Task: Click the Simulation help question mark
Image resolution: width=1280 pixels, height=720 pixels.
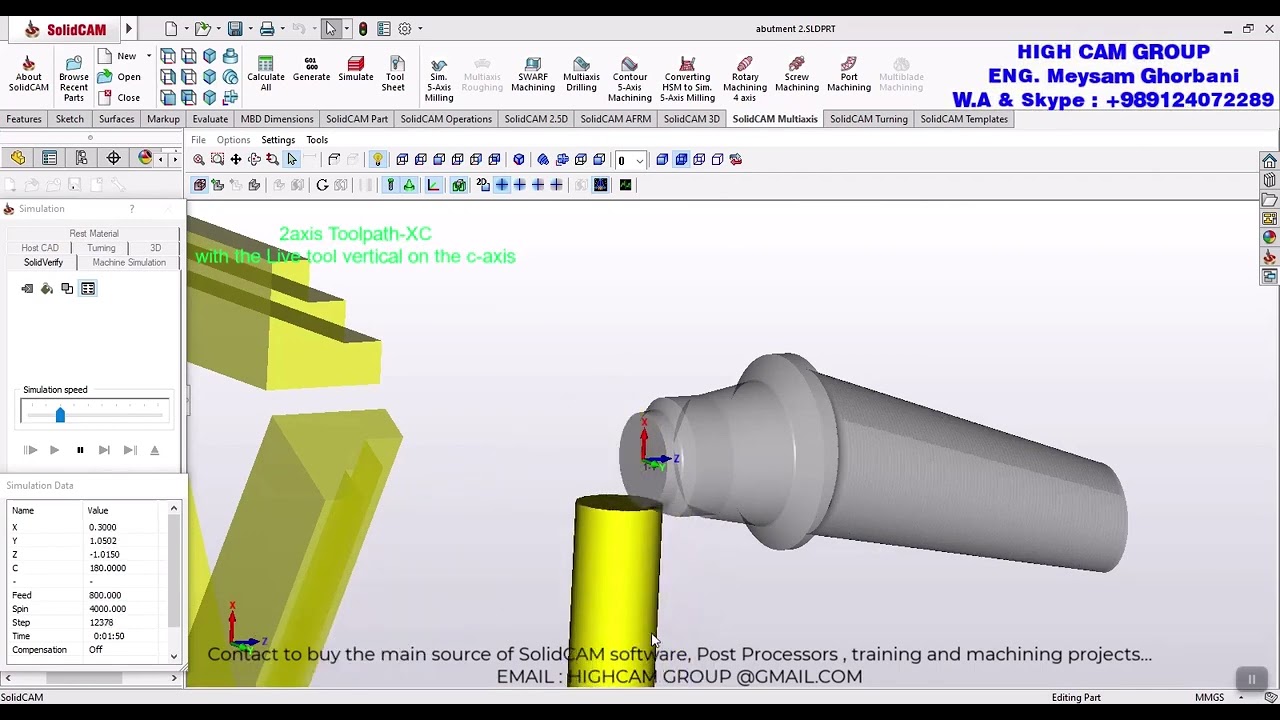Action: click(x=131, y=209)
